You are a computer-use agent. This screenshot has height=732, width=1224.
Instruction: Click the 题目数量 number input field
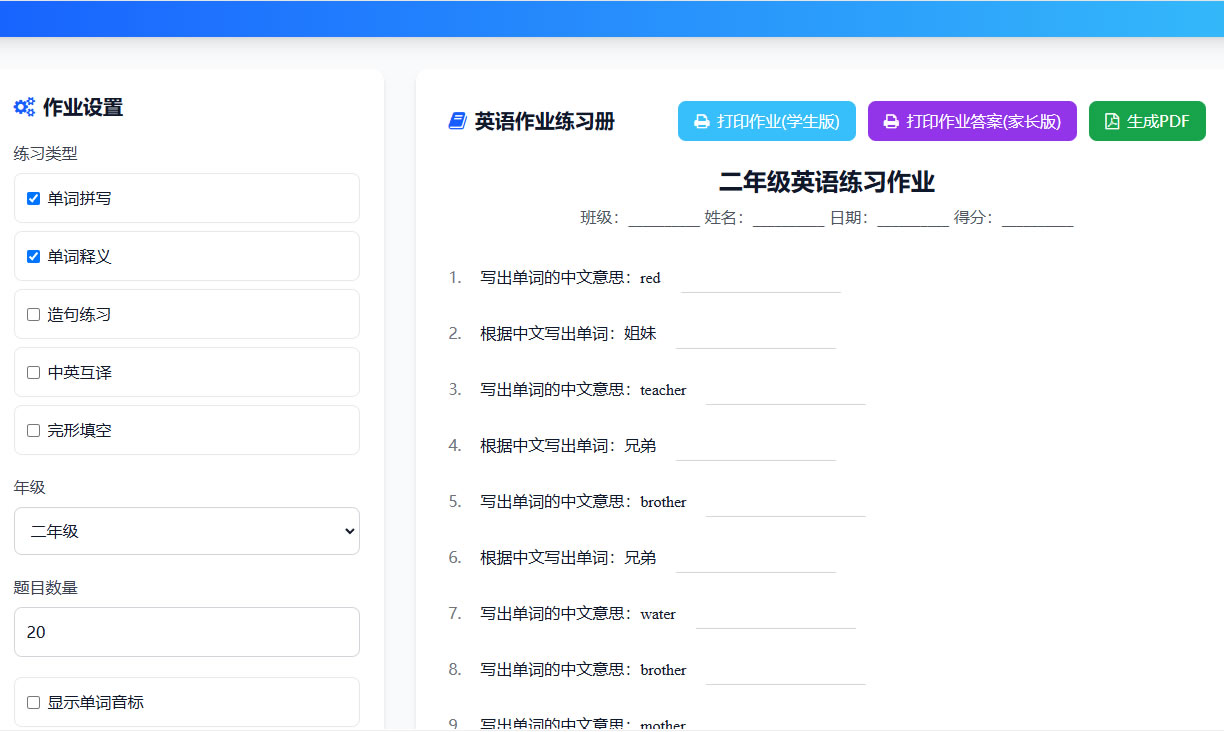coord(186,632)
